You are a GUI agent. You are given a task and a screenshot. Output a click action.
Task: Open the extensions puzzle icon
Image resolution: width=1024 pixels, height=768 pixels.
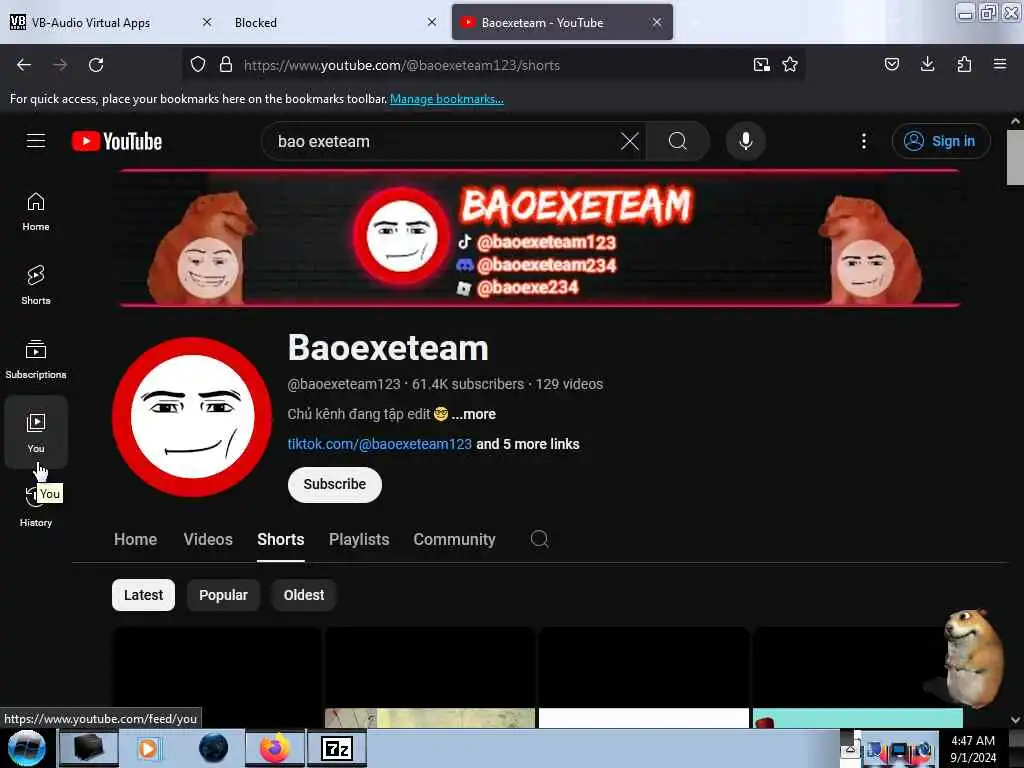[x=964, y=64]
